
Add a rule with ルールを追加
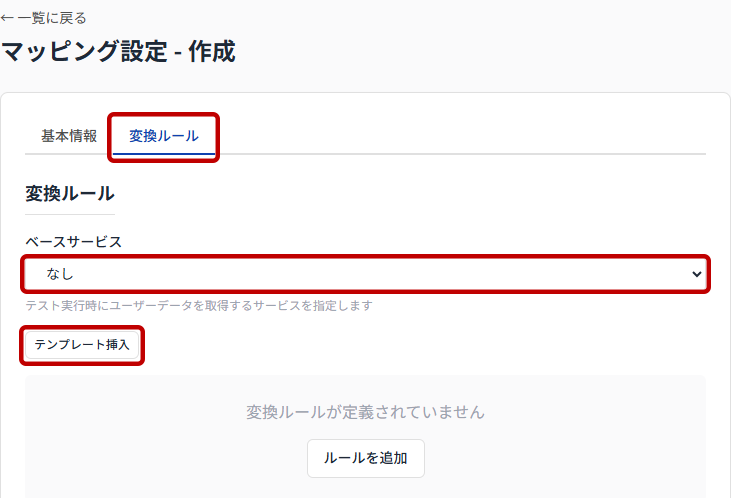(x=366, y=458)
